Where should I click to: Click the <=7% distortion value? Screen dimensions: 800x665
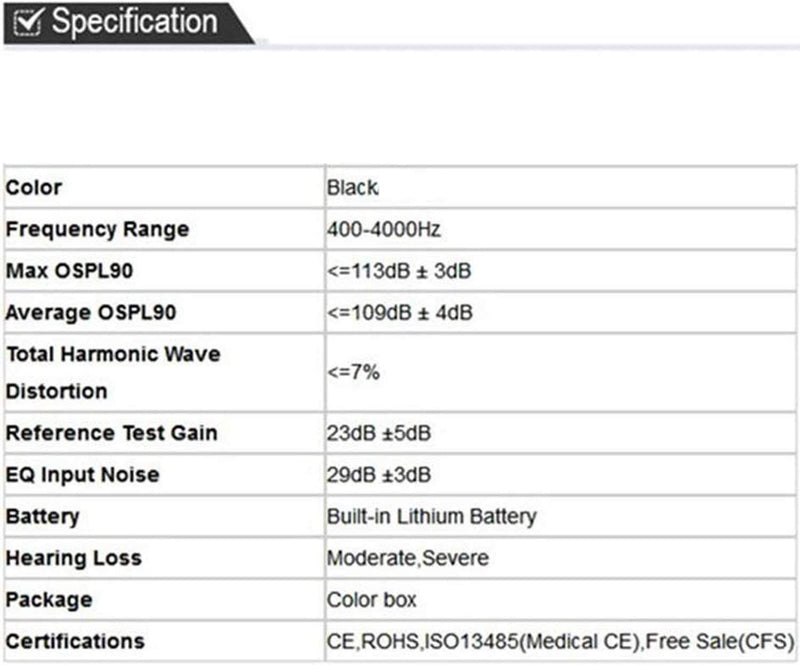[x=353, y=372]
